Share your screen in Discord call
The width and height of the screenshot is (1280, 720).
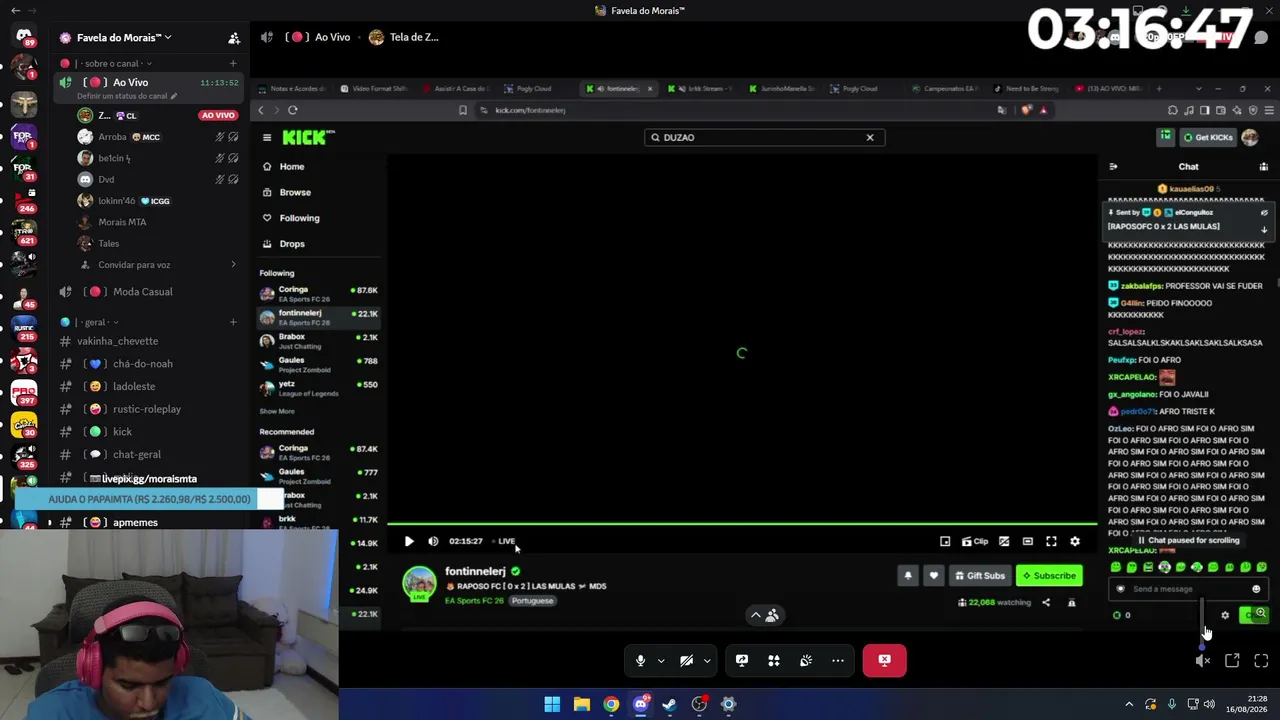[742, 661]
